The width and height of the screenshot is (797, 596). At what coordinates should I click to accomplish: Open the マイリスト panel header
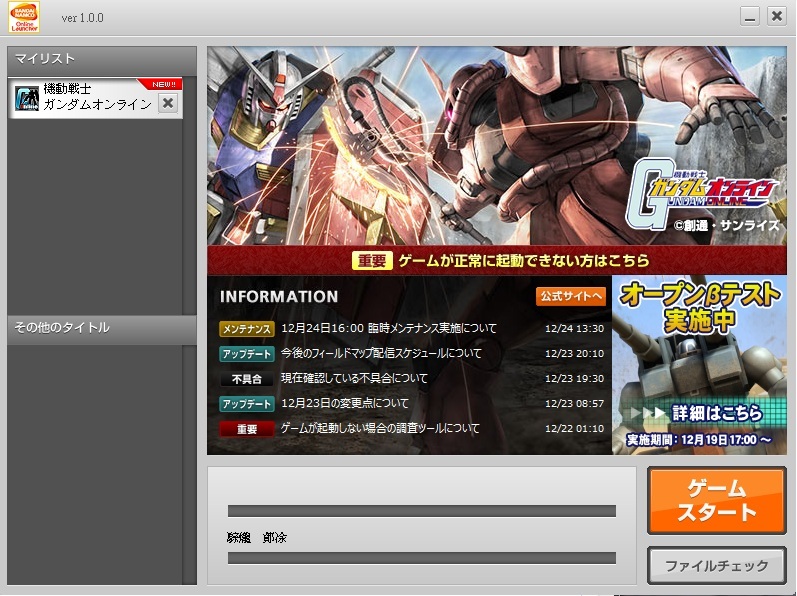point(102,59)
